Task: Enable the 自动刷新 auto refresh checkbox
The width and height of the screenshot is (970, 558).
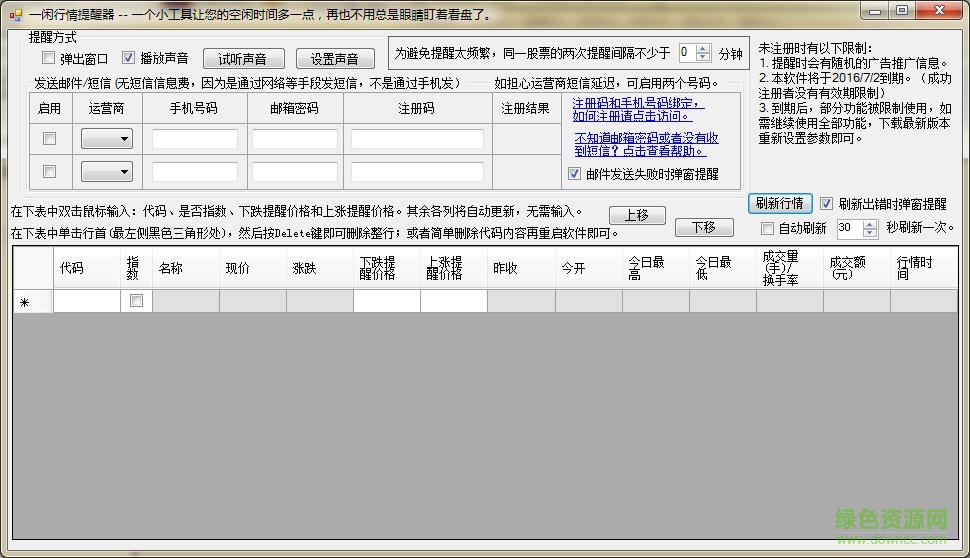Action: point(767,228)
